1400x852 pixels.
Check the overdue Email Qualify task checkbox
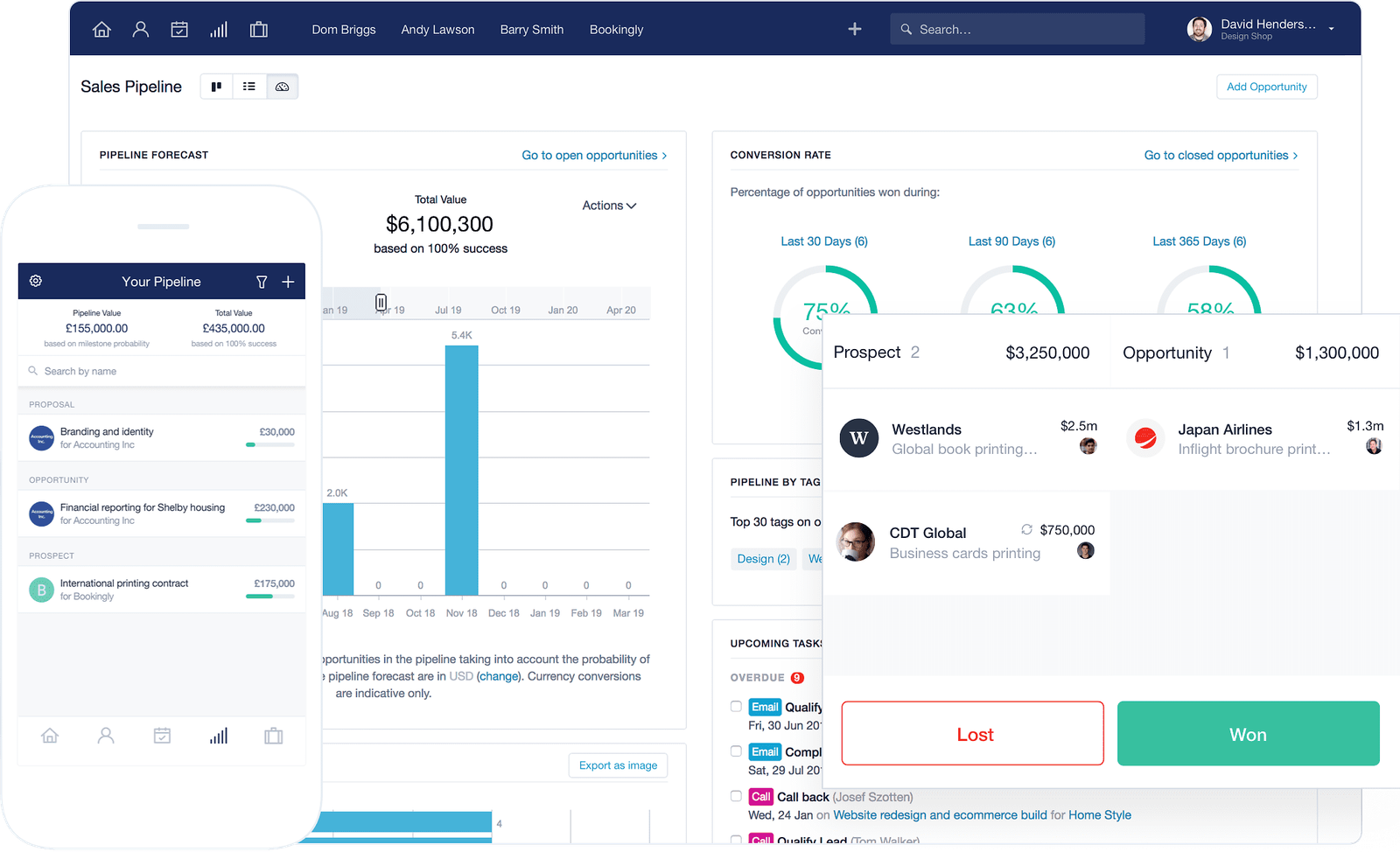point(736,707)
